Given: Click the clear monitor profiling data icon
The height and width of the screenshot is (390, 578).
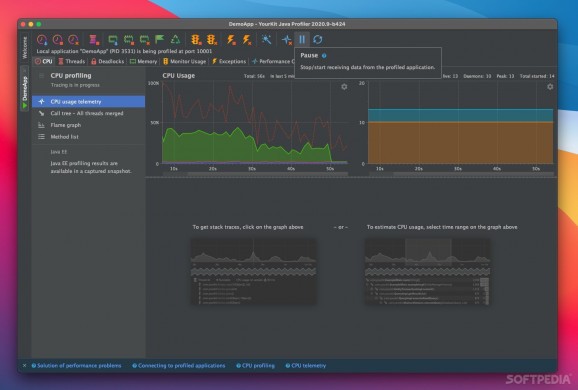Looking at the screenshot, I should (x=211, y=39).
